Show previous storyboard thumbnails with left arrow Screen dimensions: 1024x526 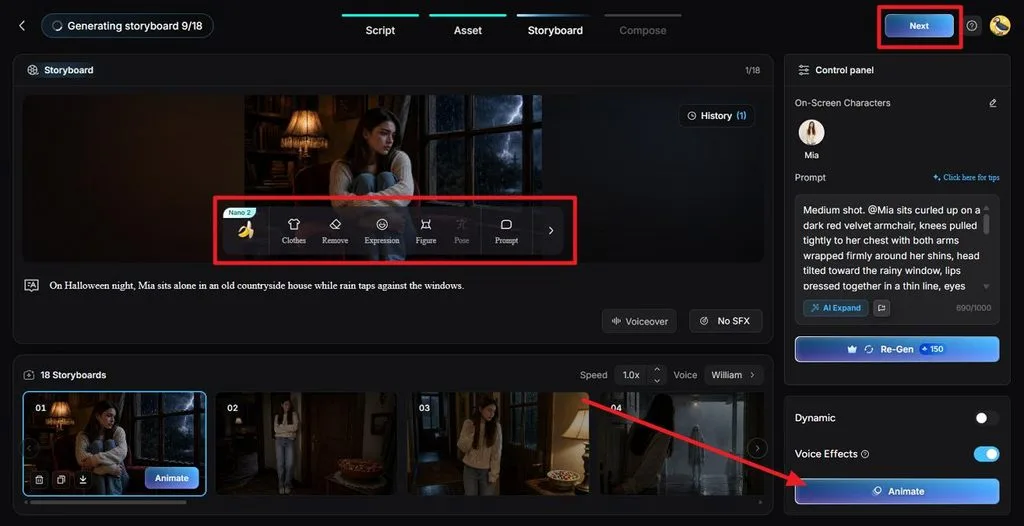pyautogui.click(x=29, y=448)
